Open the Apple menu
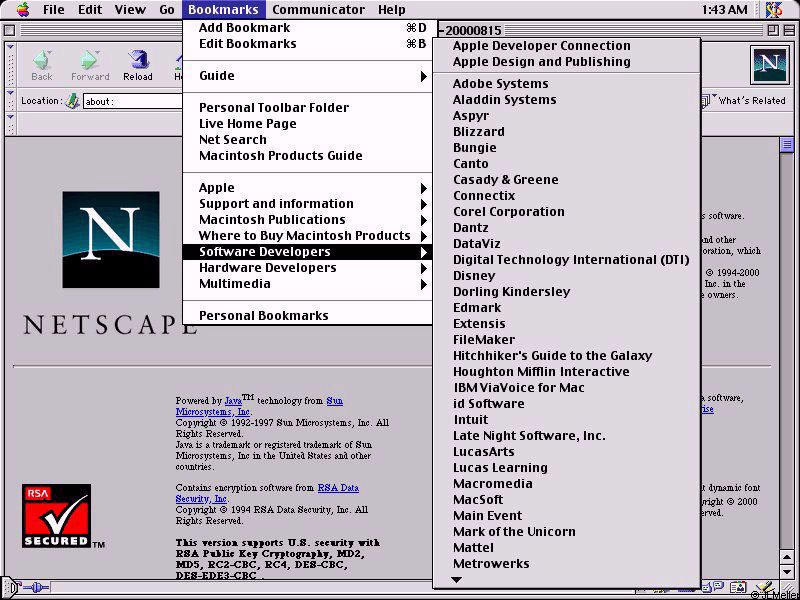The width and height of the screenshot is (800, 600). click(x=23, y=9)
